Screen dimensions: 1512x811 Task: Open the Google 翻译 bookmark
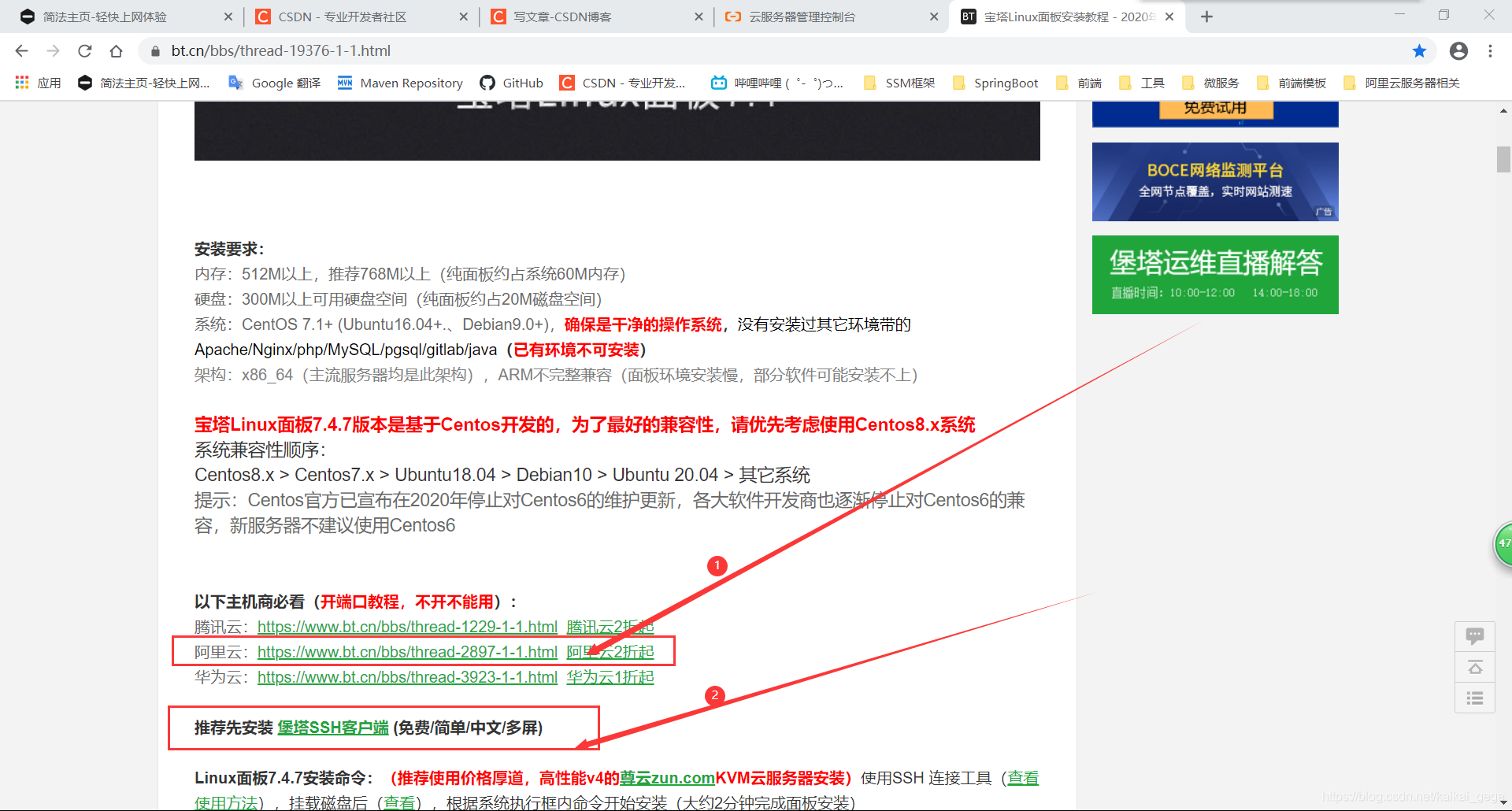(274, 83)
